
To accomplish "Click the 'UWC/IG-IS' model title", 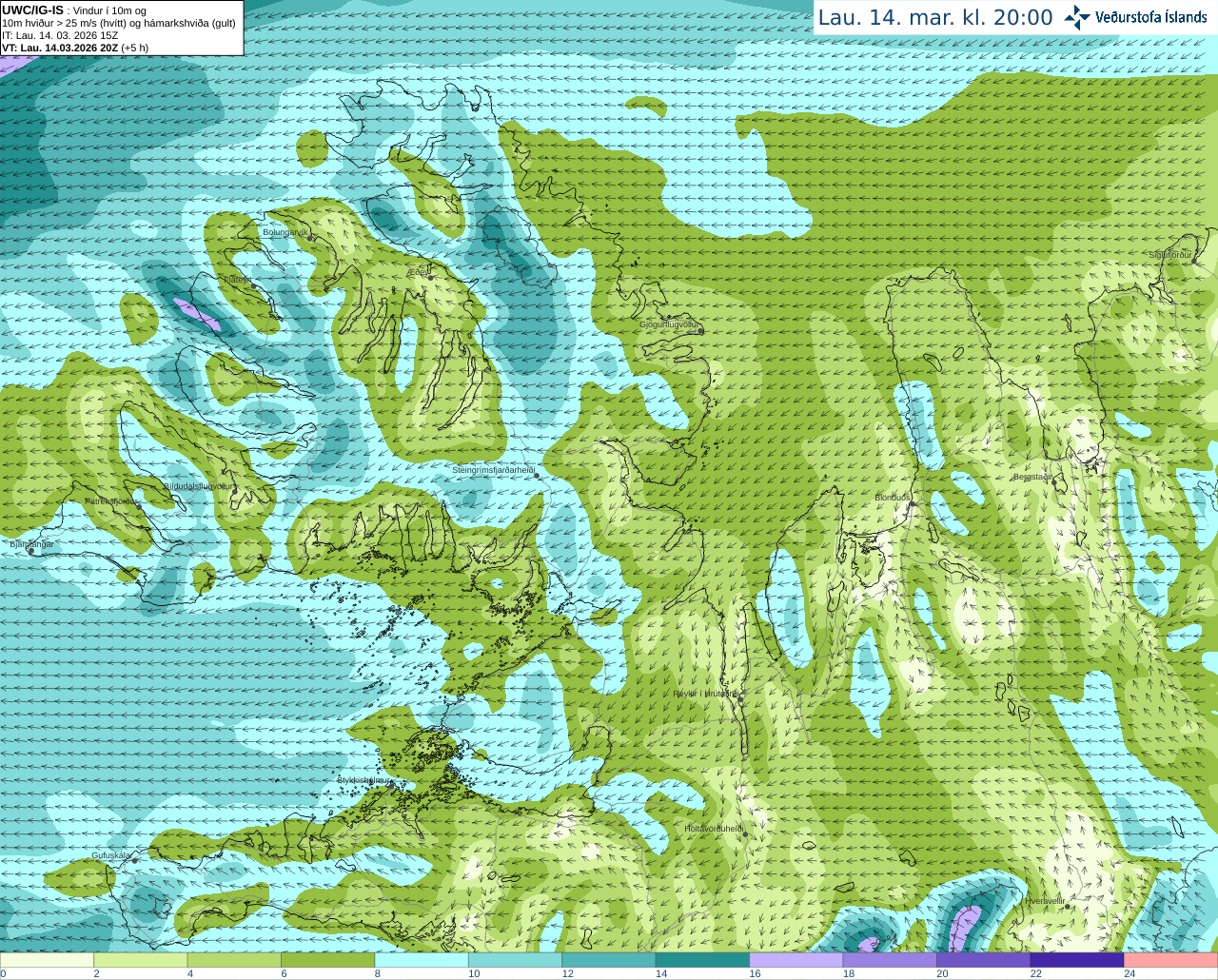I will (32, 10).
